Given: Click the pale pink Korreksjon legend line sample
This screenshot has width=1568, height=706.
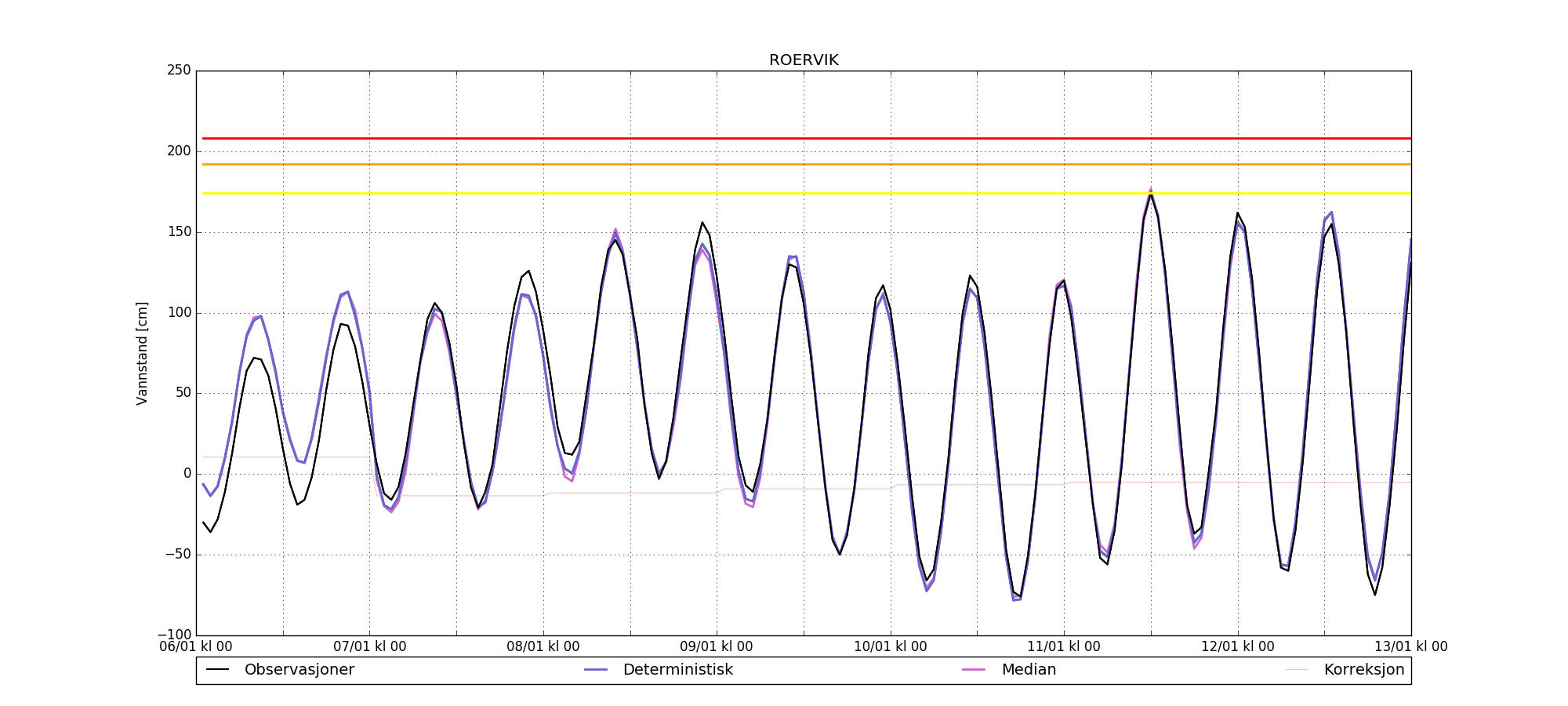Looking at the screenshot, I should click(x=1297, y=670).
